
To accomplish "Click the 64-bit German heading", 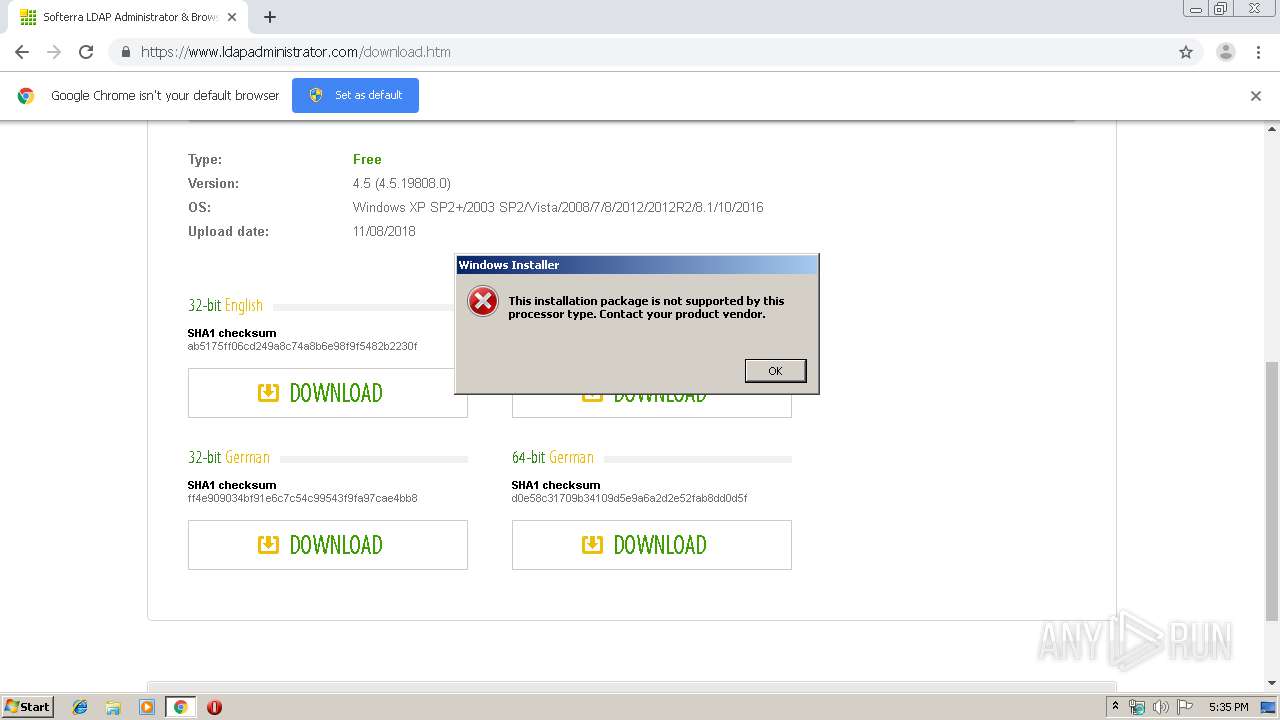I will (x=552, y=457).
